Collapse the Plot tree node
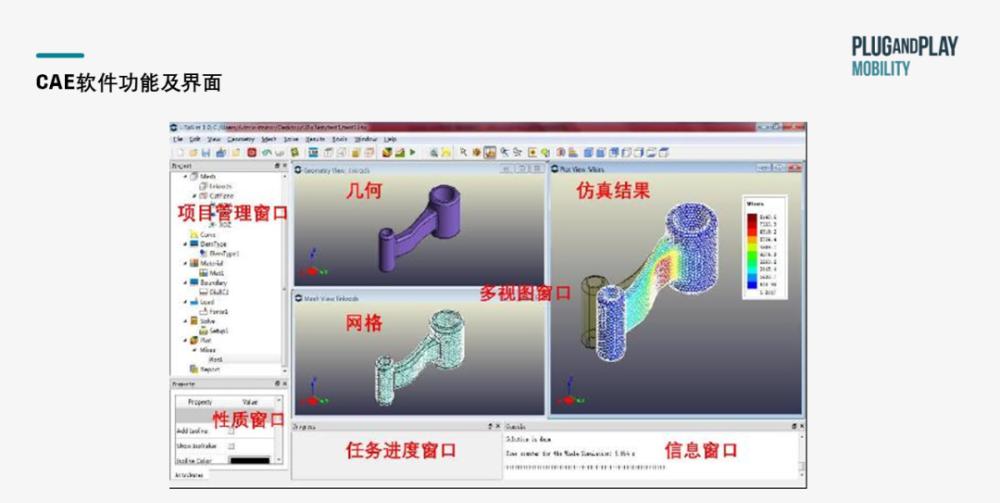The image size is (1000, 503). [186, 340]
